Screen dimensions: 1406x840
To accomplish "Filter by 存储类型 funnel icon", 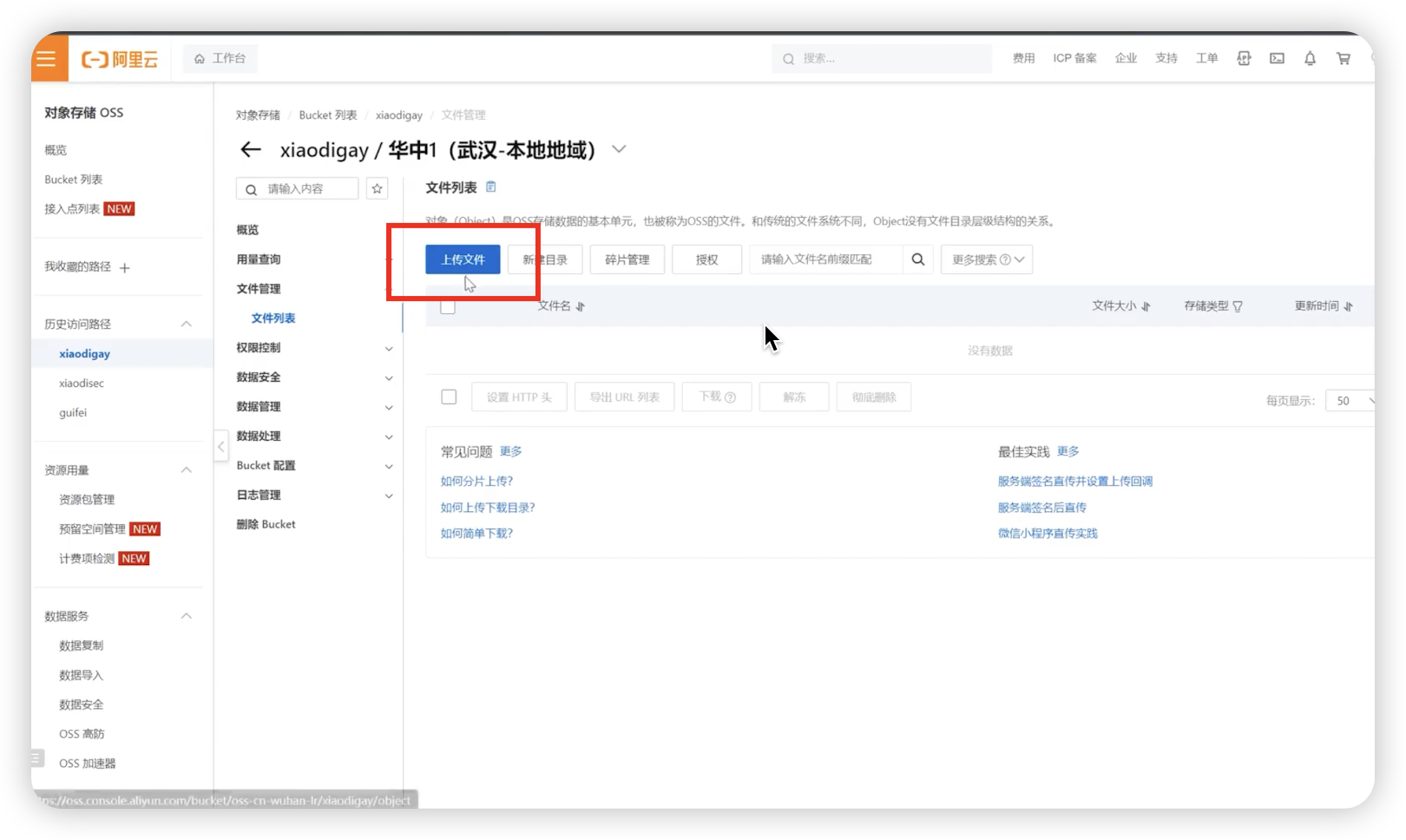I will coord(1238,306).
